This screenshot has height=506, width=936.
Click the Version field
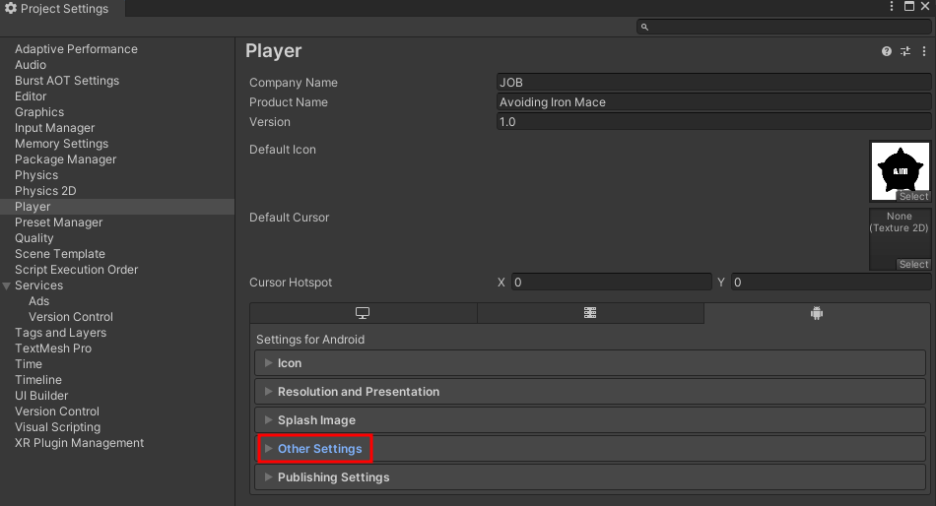coord(713,122)
